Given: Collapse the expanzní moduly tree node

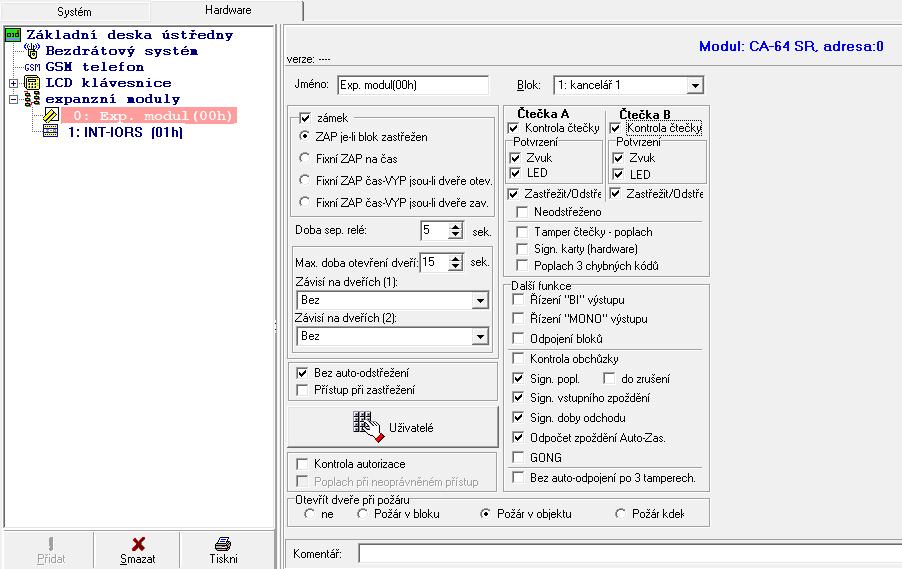Looking at the screenshot, I should click(13, 100).
